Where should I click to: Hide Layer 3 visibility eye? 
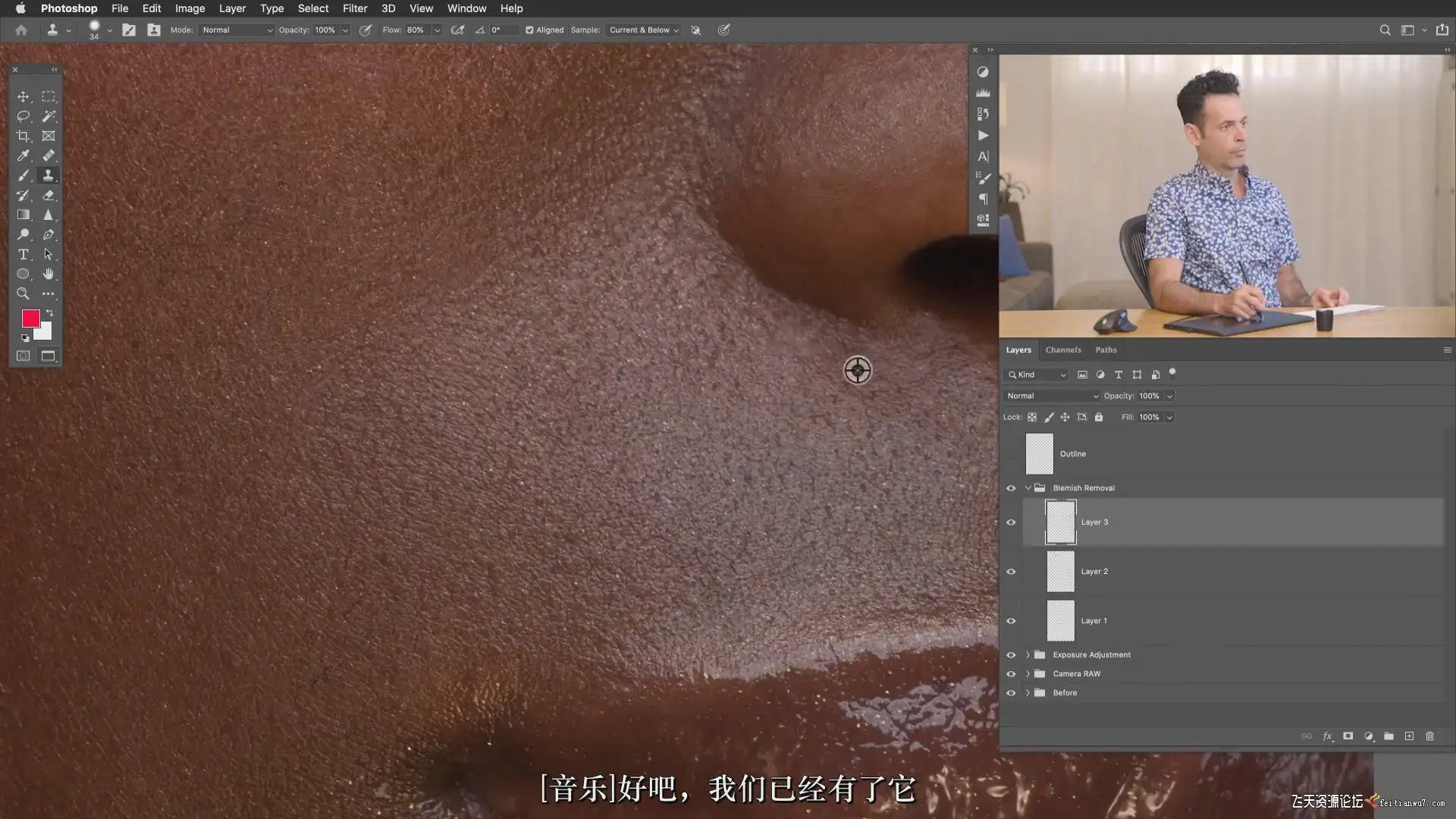[x=1011, y=522]
